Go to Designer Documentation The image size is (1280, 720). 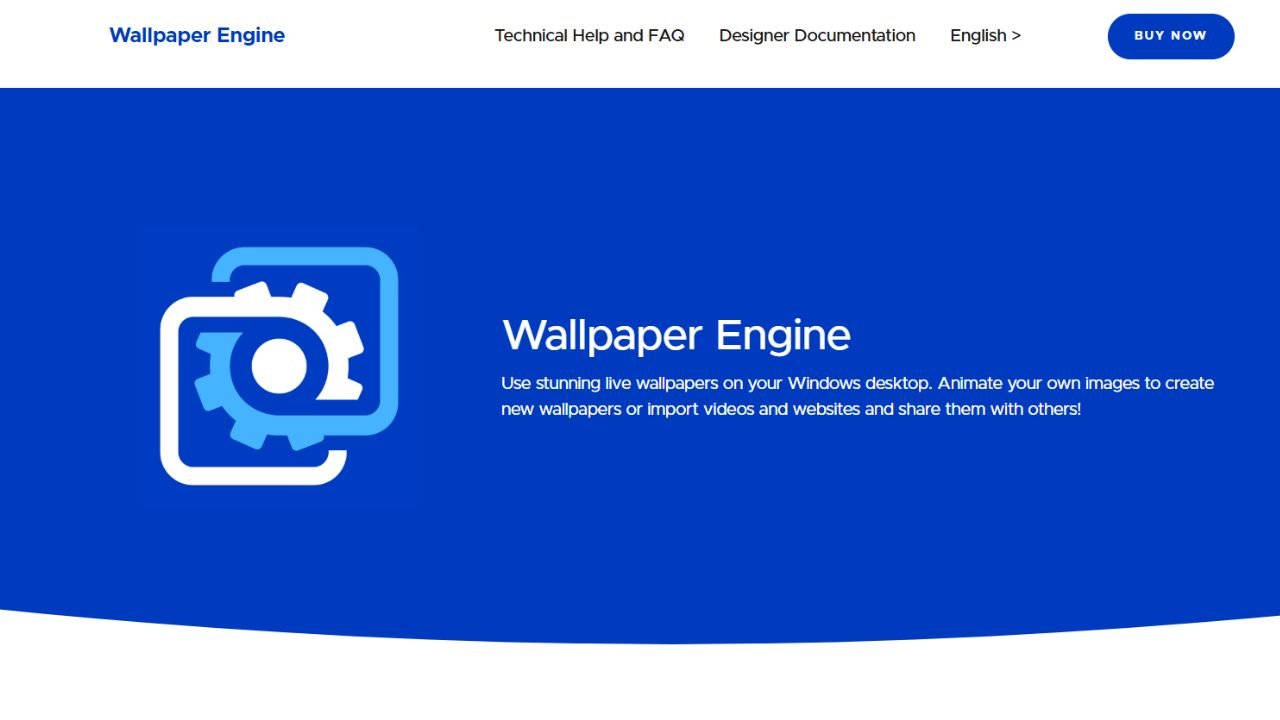[x=817, y=35]
